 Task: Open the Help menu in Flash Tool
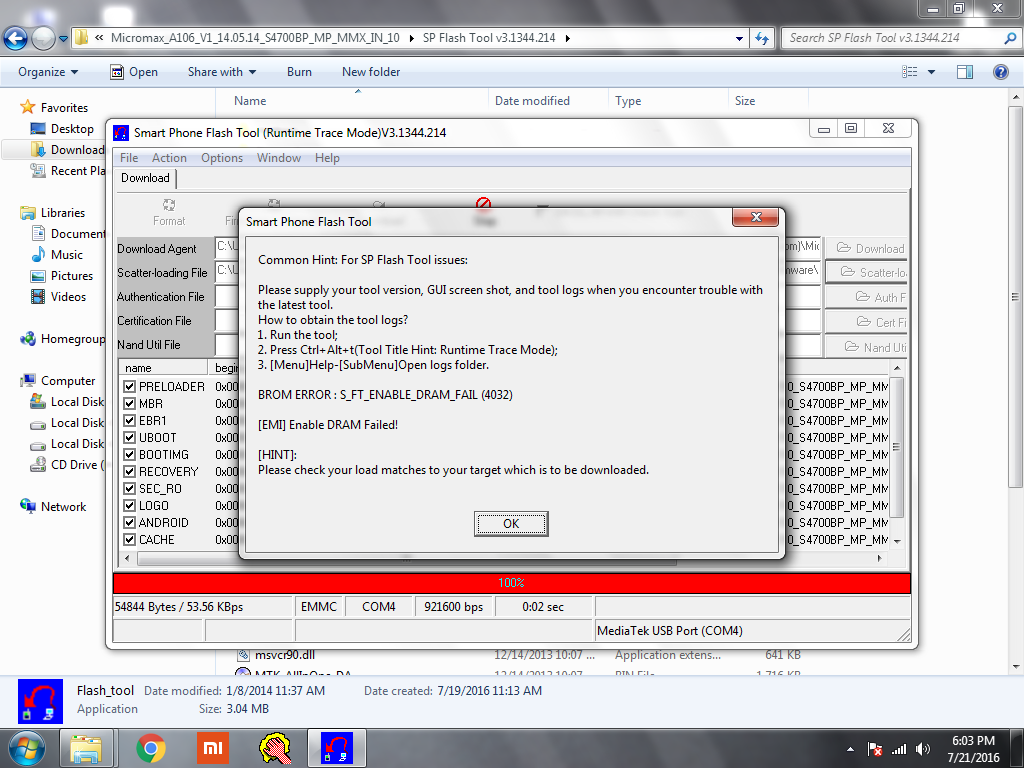327,158
